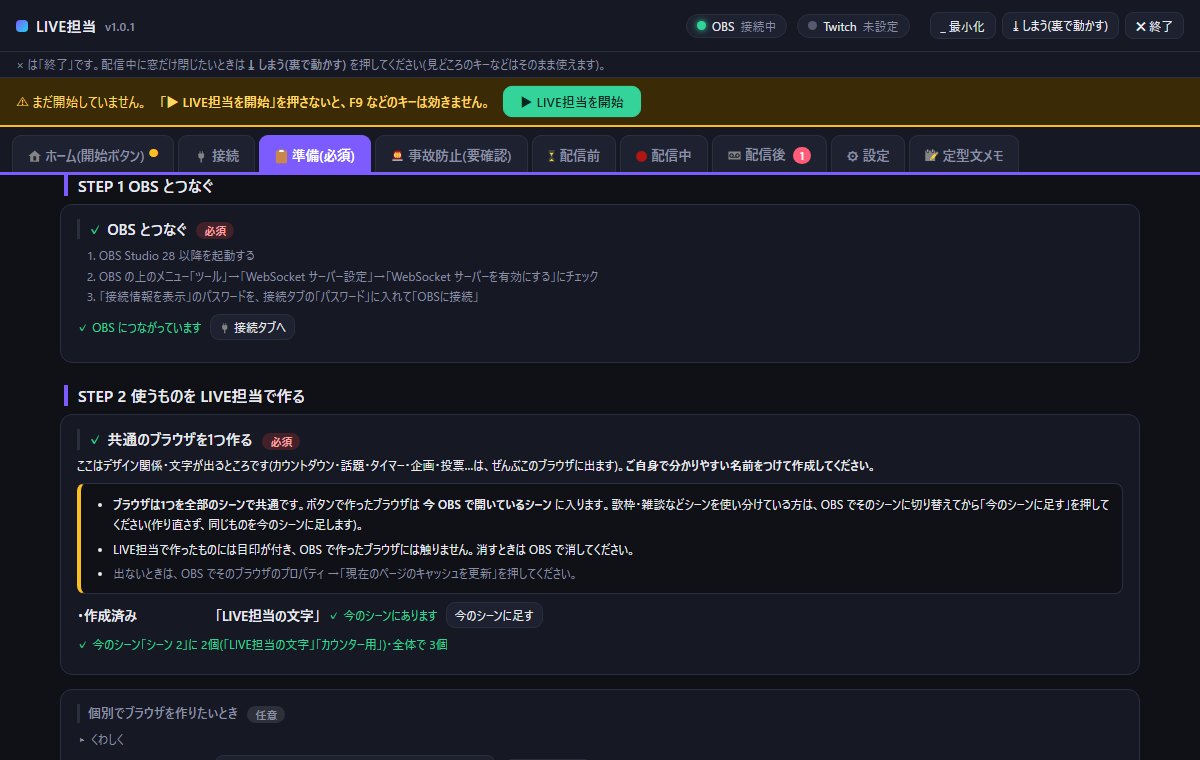Click the OBS につながっています status text
The image size is (1200, 760).
[x=140, y=327]
